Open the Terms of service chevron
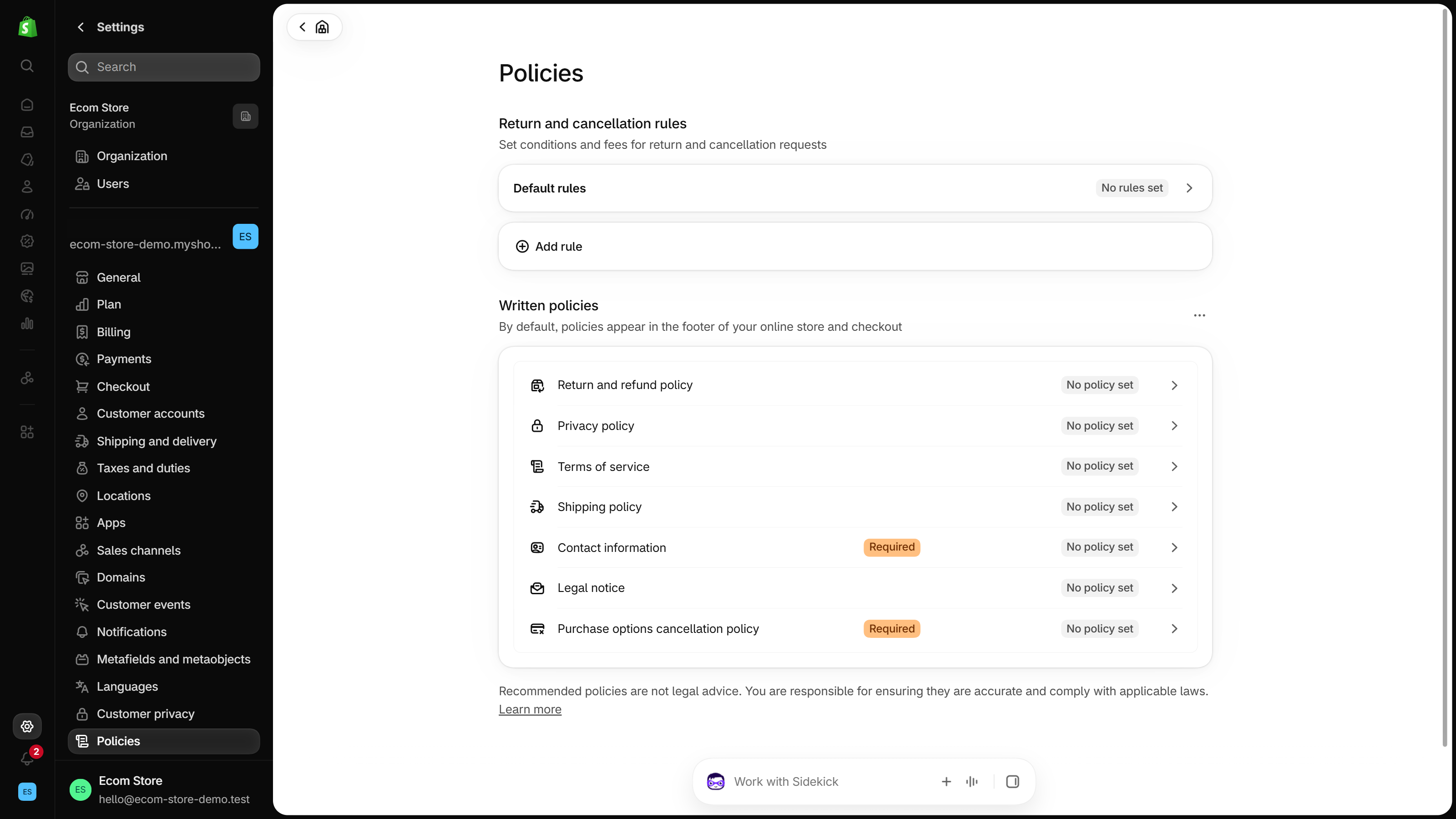 click(1174, 466)
